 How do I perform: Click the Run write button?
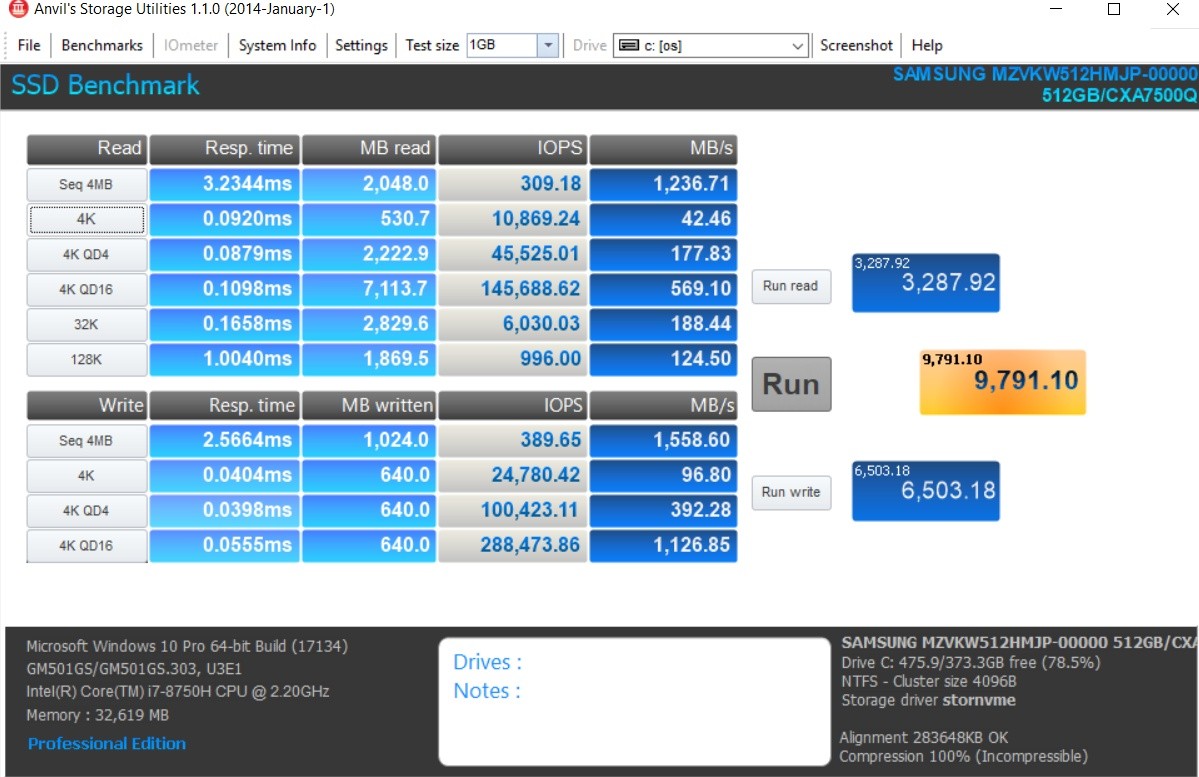pyautogui.click(x=790, y=492)
